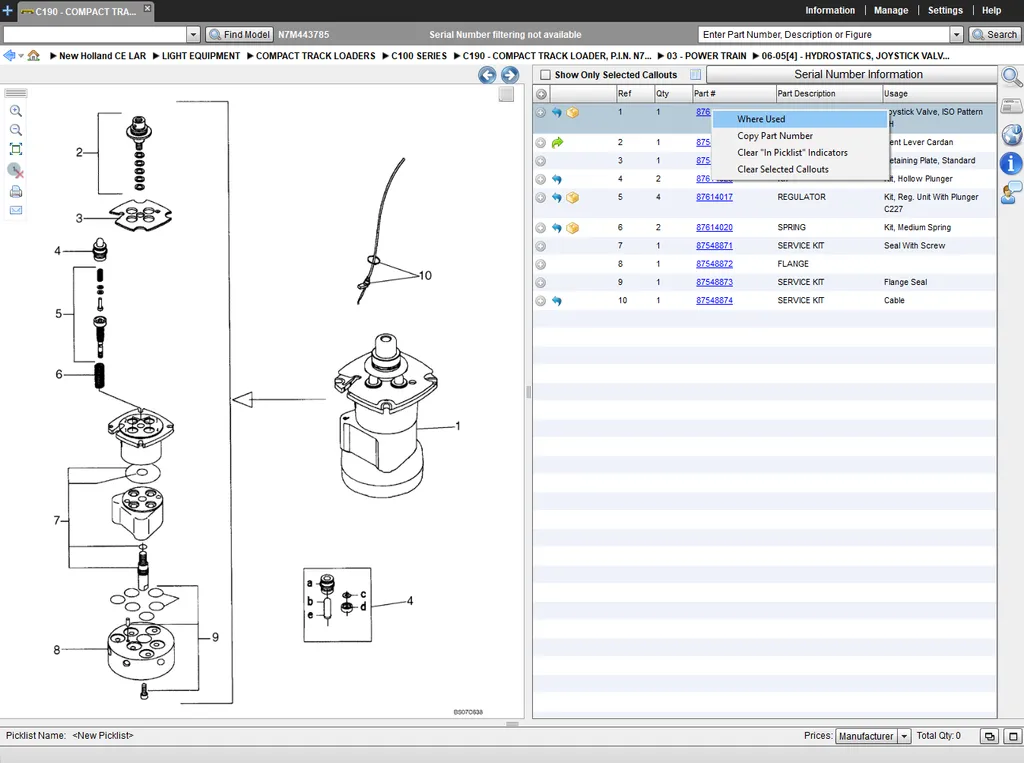Clear callout selection icon with red X
This screenshot has height=763, width=1024.
(16, 171)
